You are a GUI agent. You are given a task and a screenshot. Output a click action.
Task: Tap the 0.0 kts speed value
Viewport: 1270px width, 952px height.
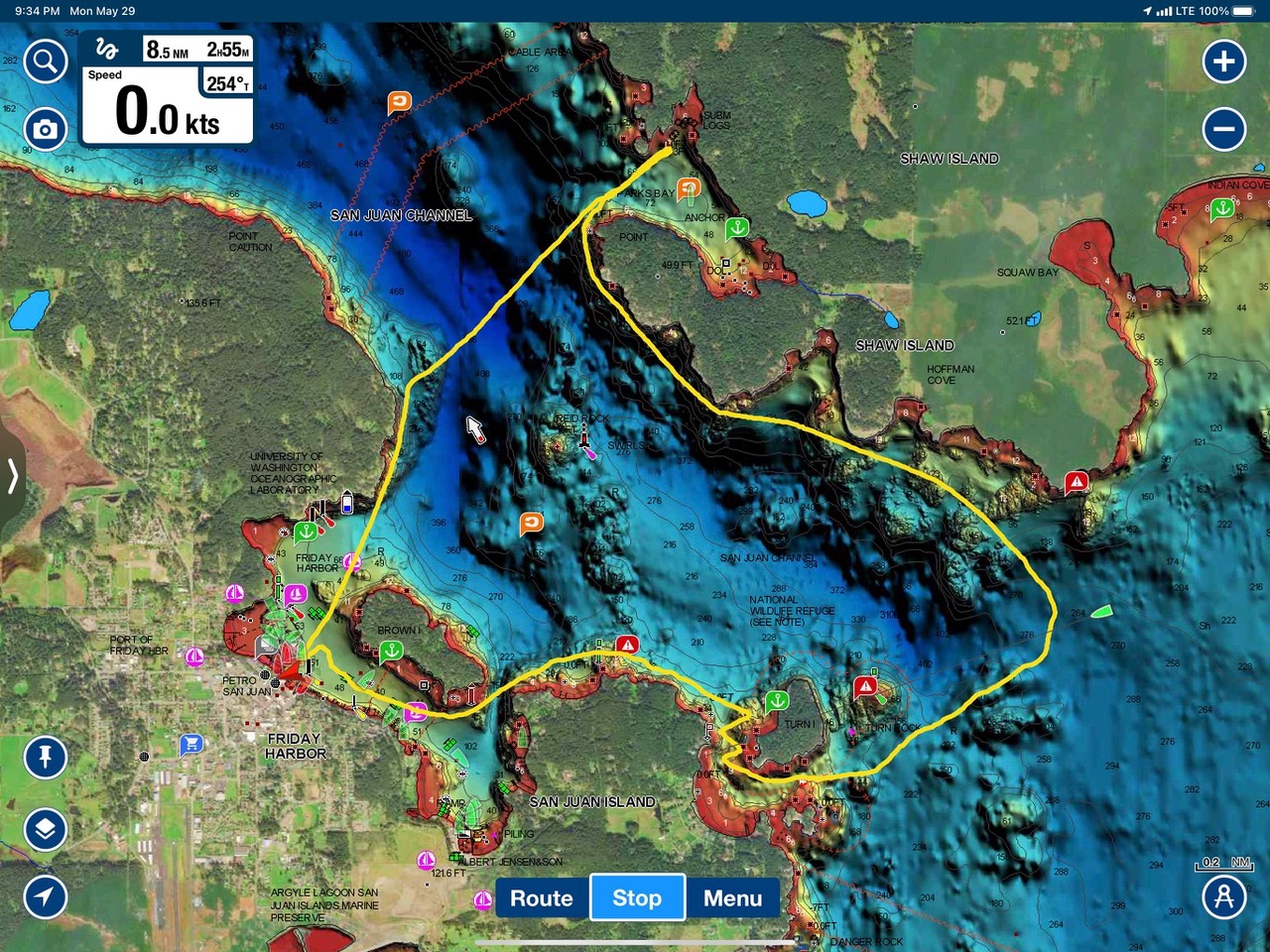pyautogui.click(x=167, y=111)
